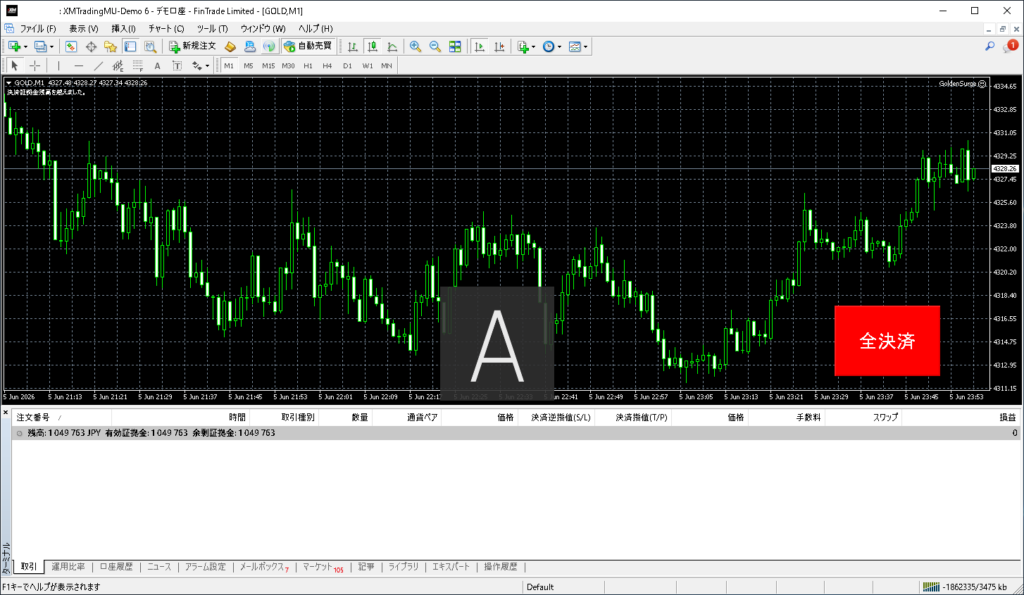This screenshot has height=595, width=1024.
Task: Switch to the 口座履歴 tab
Action: coord(116,567)
